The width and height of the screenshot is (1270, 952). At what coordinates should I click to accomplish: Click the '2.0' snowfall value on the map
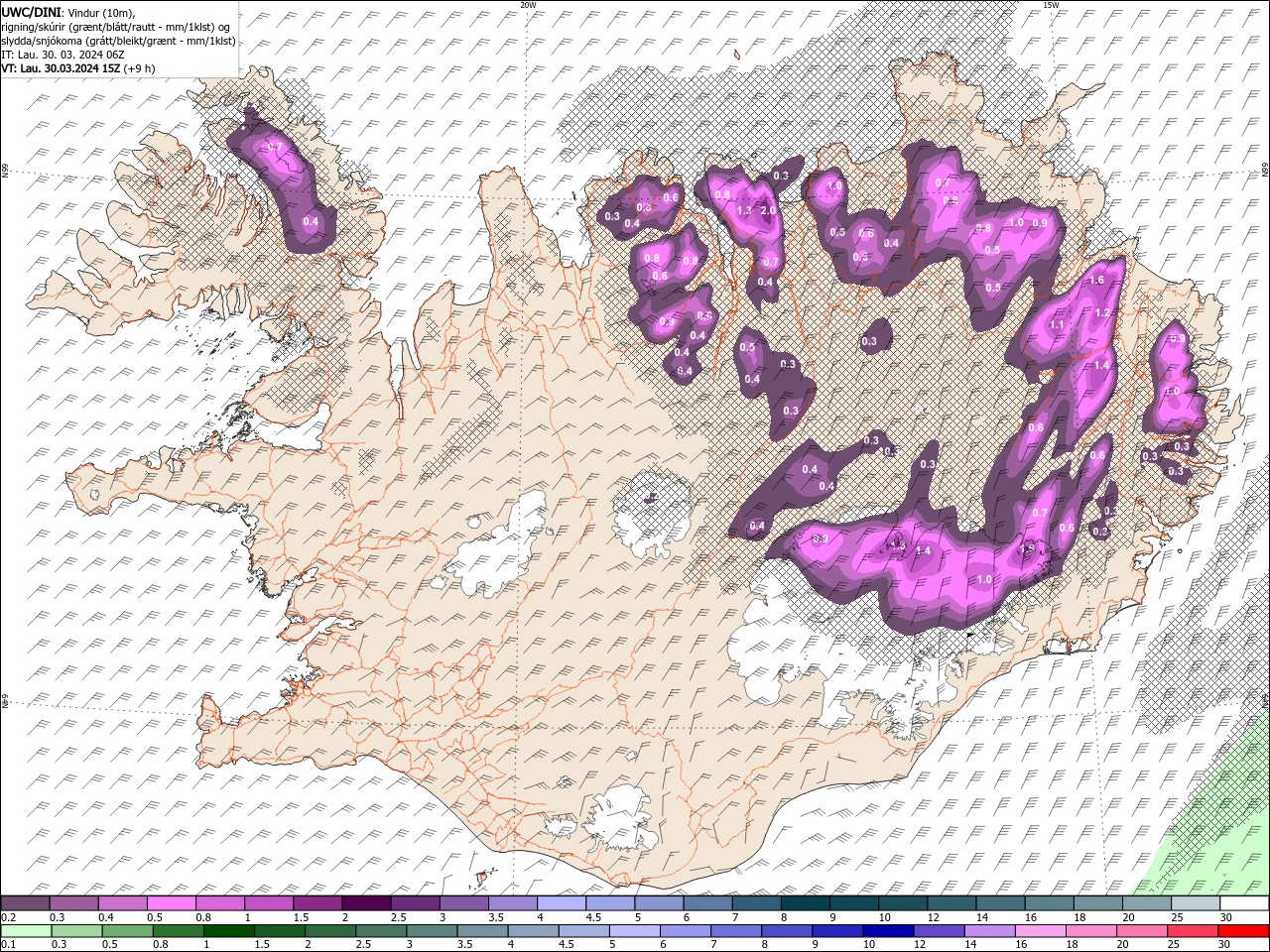767,210
